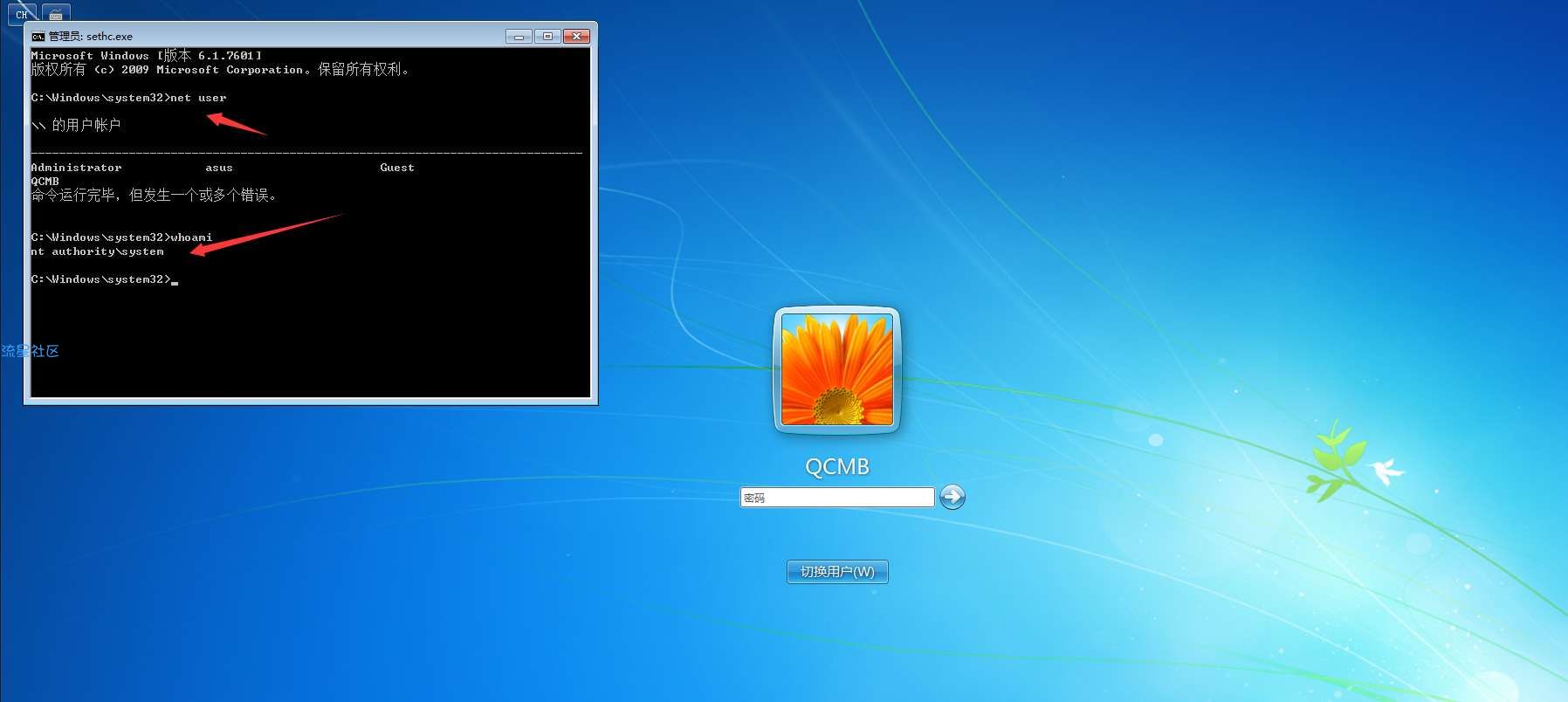
Task: Click the blue arrow login submit button
Action: [x=952, y=497]
